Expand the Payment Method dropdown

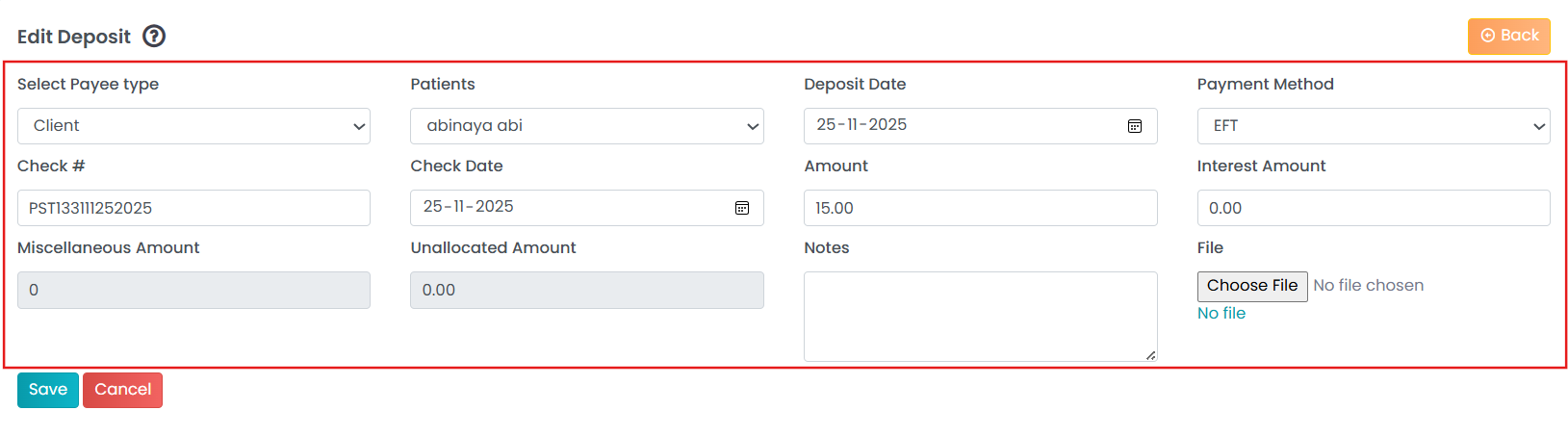coord(1373,126)
